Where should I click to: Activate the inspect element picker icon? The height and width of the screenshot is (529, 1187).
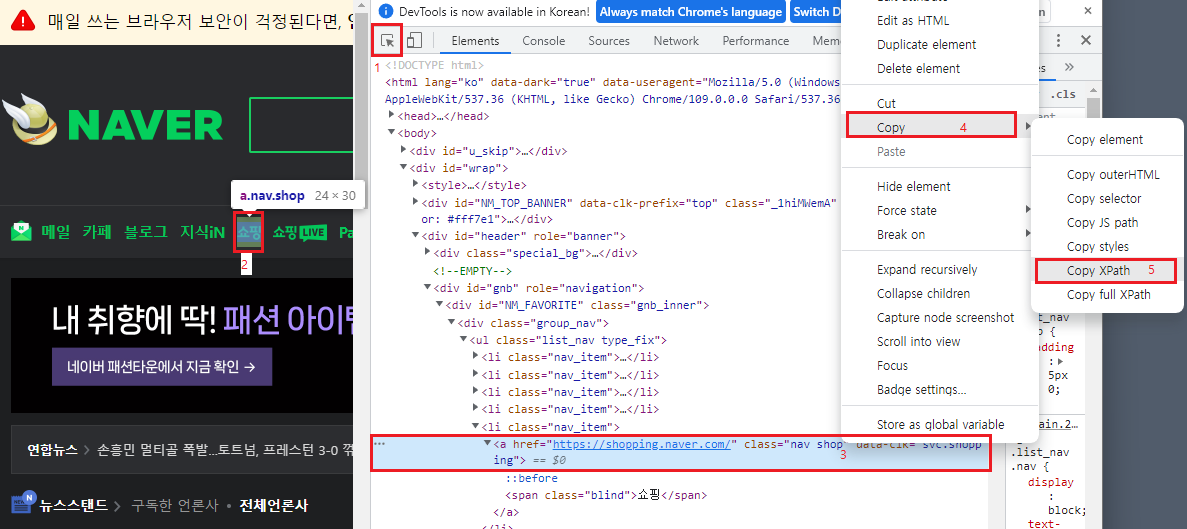click(x=388, y=41)
